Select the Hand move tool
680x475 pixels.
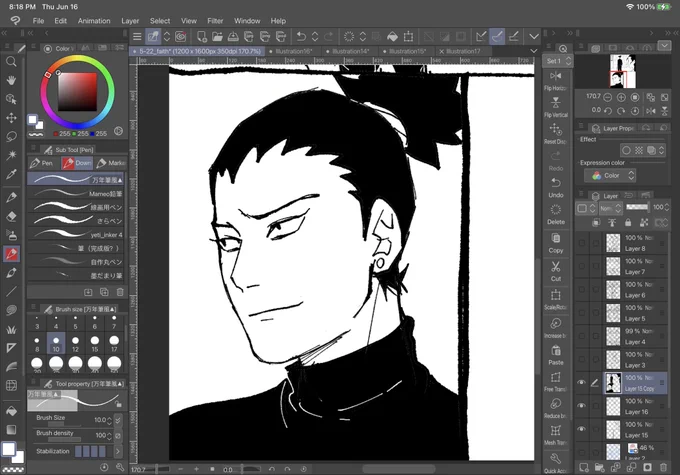(11, 80)
